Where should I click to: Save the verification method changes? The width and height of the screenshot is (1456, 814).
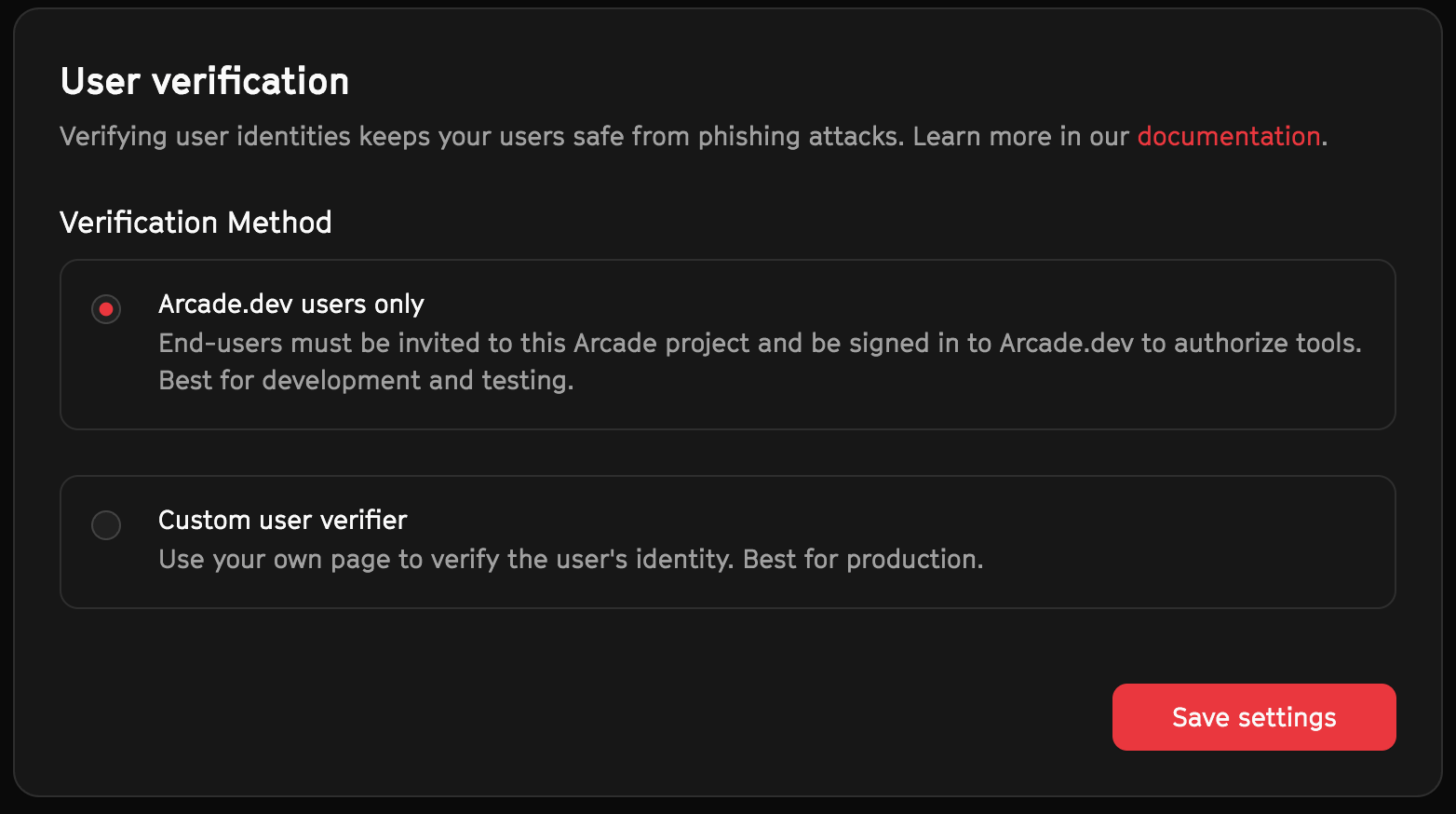1253,716
